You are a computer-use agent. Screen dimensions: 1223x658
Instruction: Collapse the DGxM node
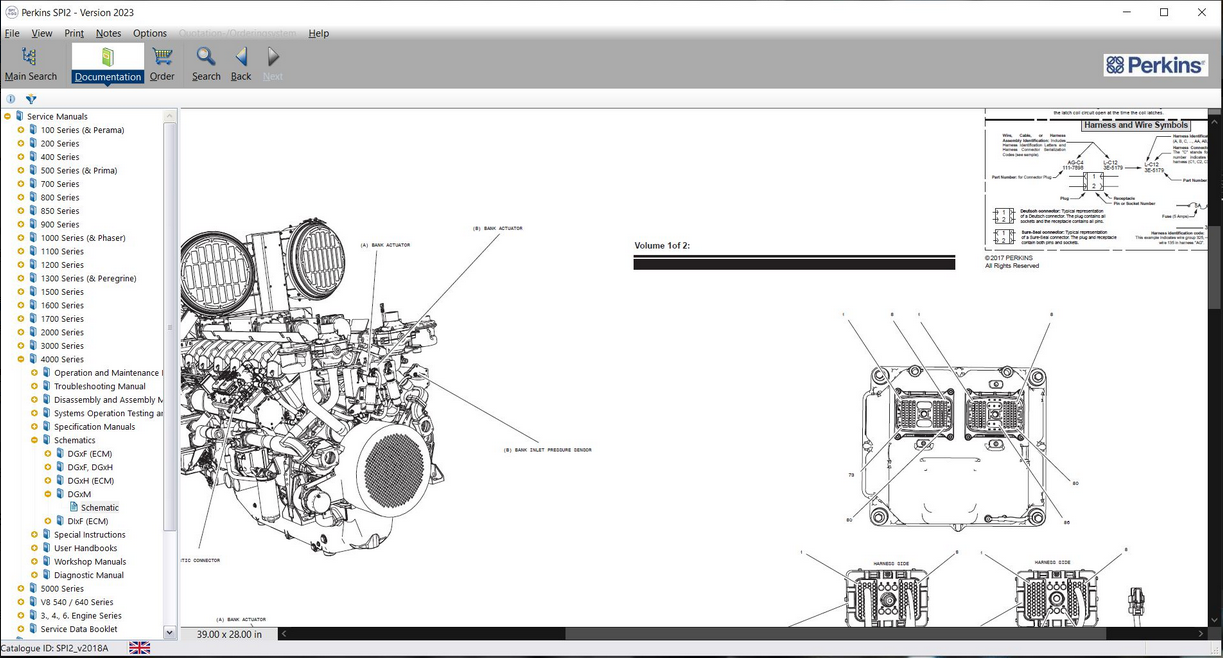pos(47,494)
